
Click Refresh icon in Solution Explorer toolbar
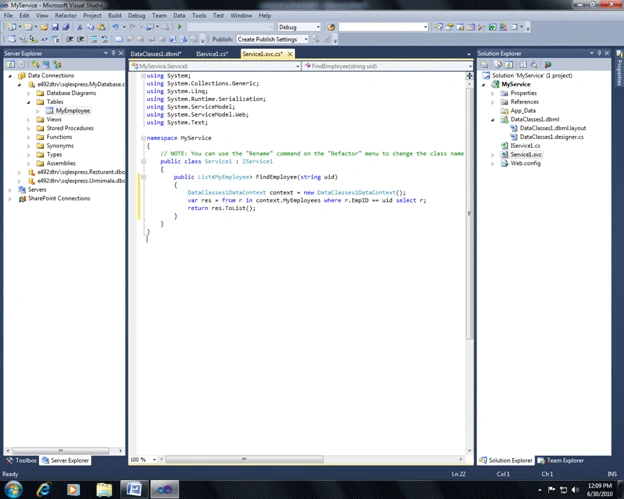(509, 64)
